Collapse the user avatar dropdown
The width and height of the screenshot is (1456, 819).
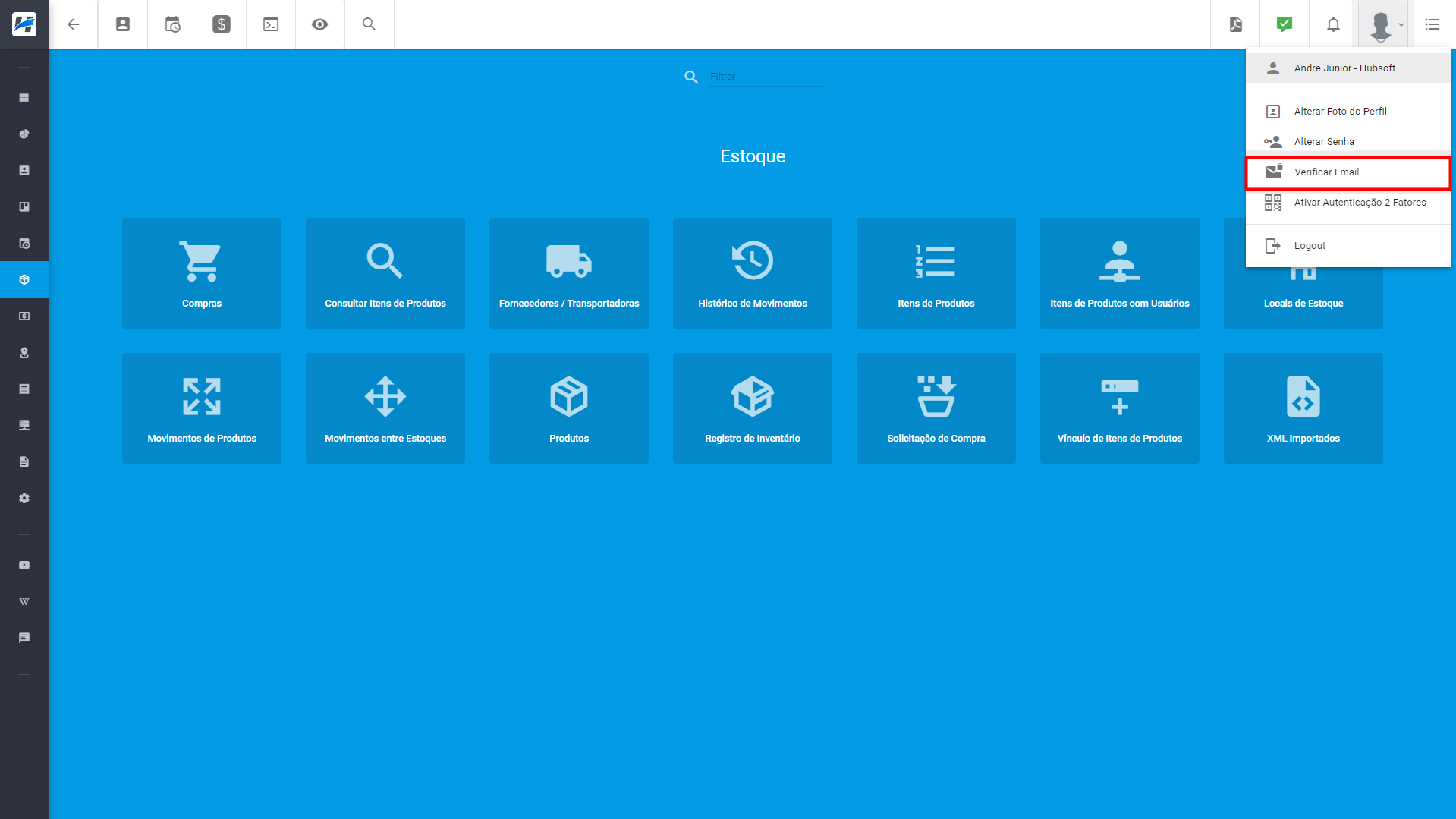point(1384,24)
